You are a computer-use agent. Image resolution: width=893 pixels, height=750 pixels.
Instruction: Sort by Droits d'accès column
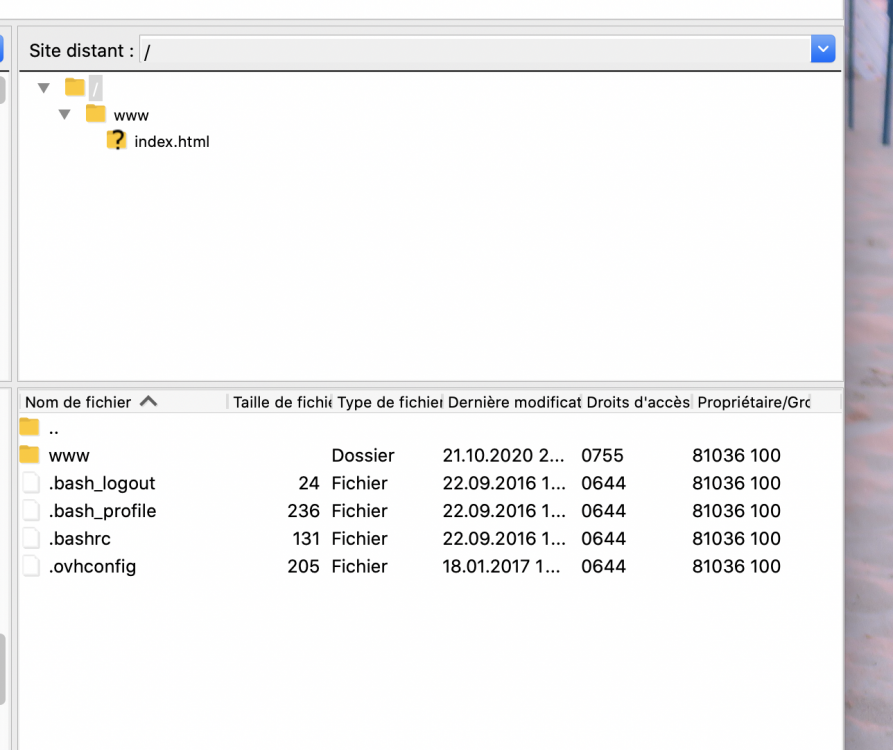637,402
